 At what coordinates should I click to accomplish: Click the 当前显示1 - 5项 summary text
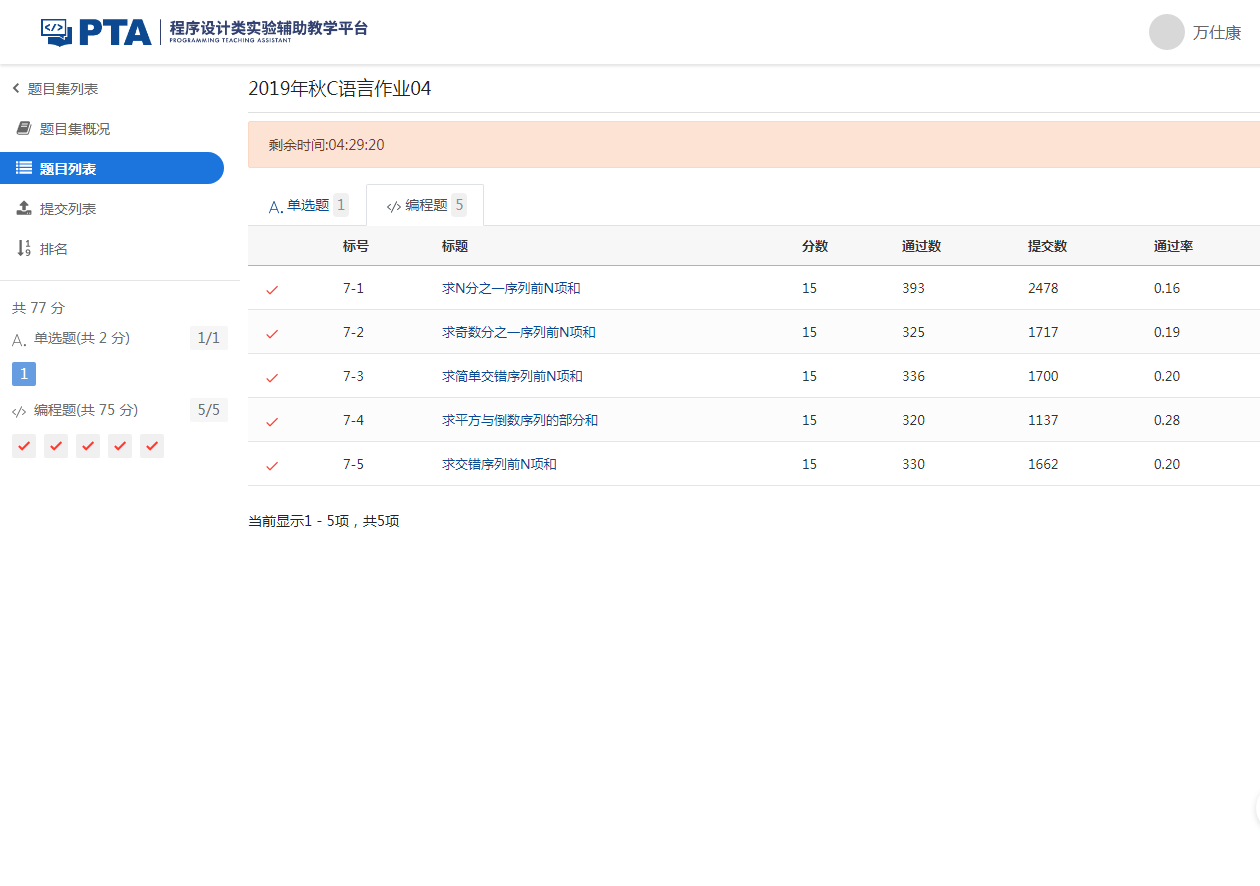pyautogui.click(x=324, y=521)
